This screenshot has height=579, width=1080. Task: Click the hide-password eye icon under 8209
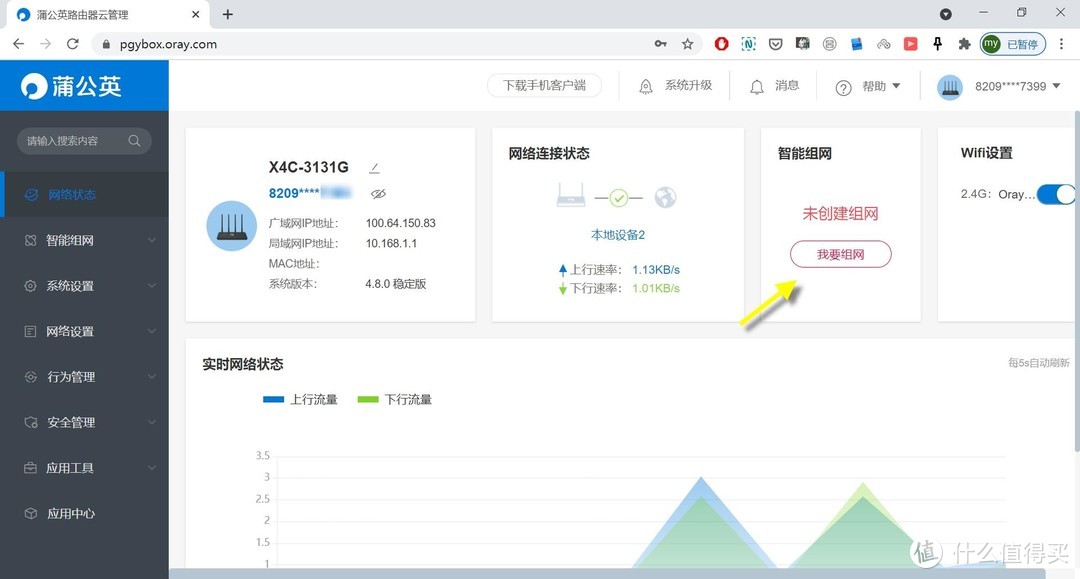click(x=377, y=193)
